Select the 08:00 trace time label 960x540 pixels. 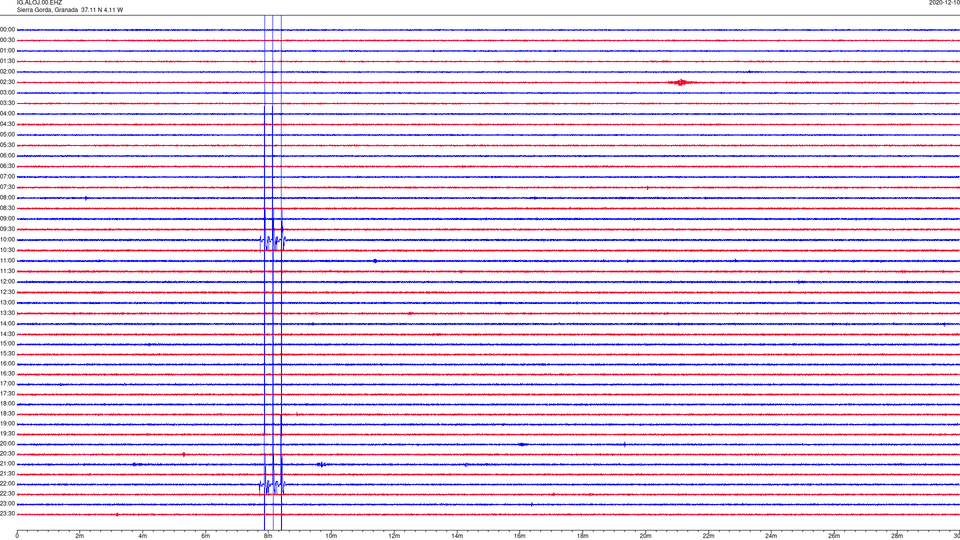(x=7, y=198)
